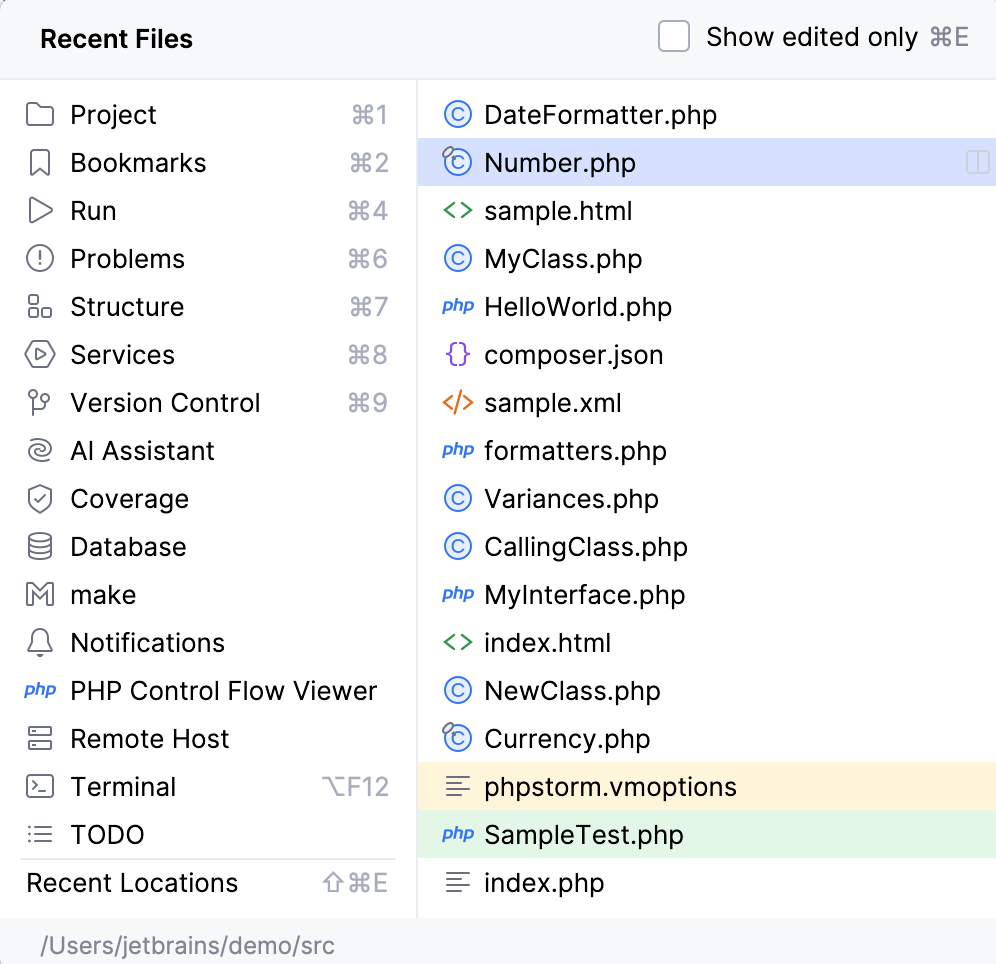Click the Run play triangle icon
Viewport: 996px width, 964px height.
click(x=40, y=211)
